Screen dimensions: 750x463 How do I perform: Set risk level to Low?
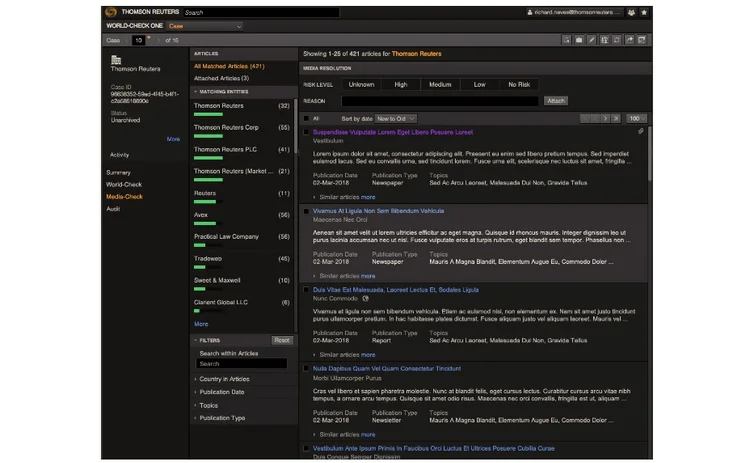pos(479,84)
